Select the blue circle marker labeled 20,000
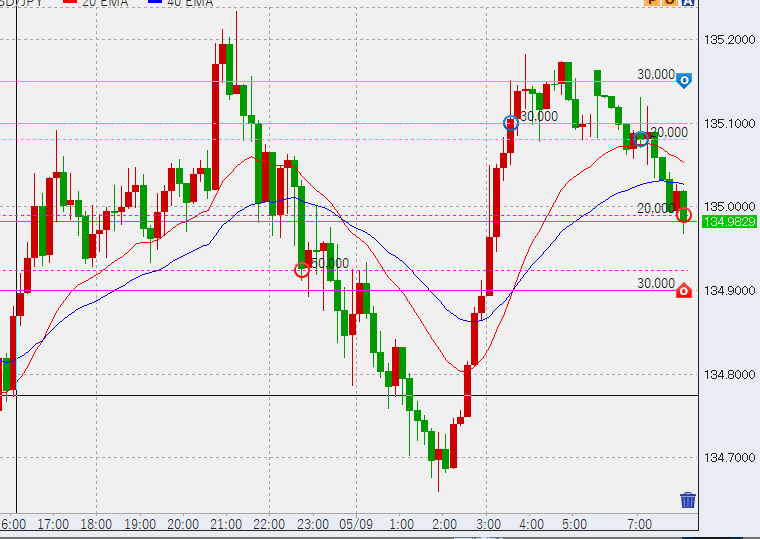 click(x=641, y=138)
